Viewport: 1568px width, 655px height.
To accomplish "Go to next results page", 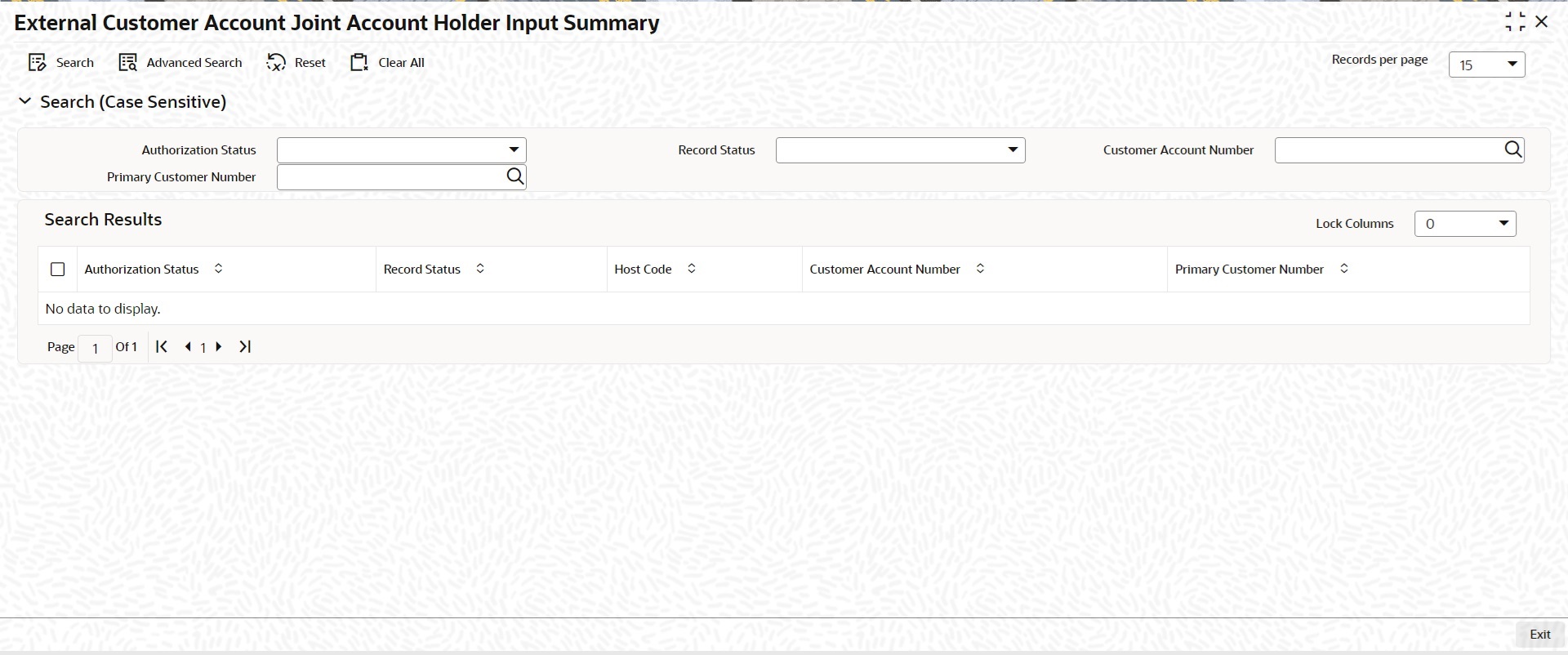I will [219, 346].
